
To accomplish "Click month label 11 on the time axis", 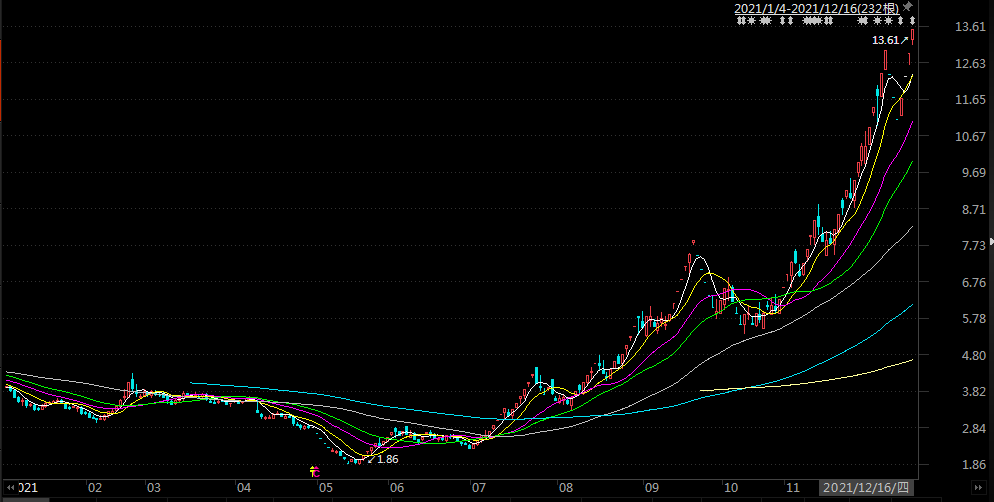I will click(793, 487).
